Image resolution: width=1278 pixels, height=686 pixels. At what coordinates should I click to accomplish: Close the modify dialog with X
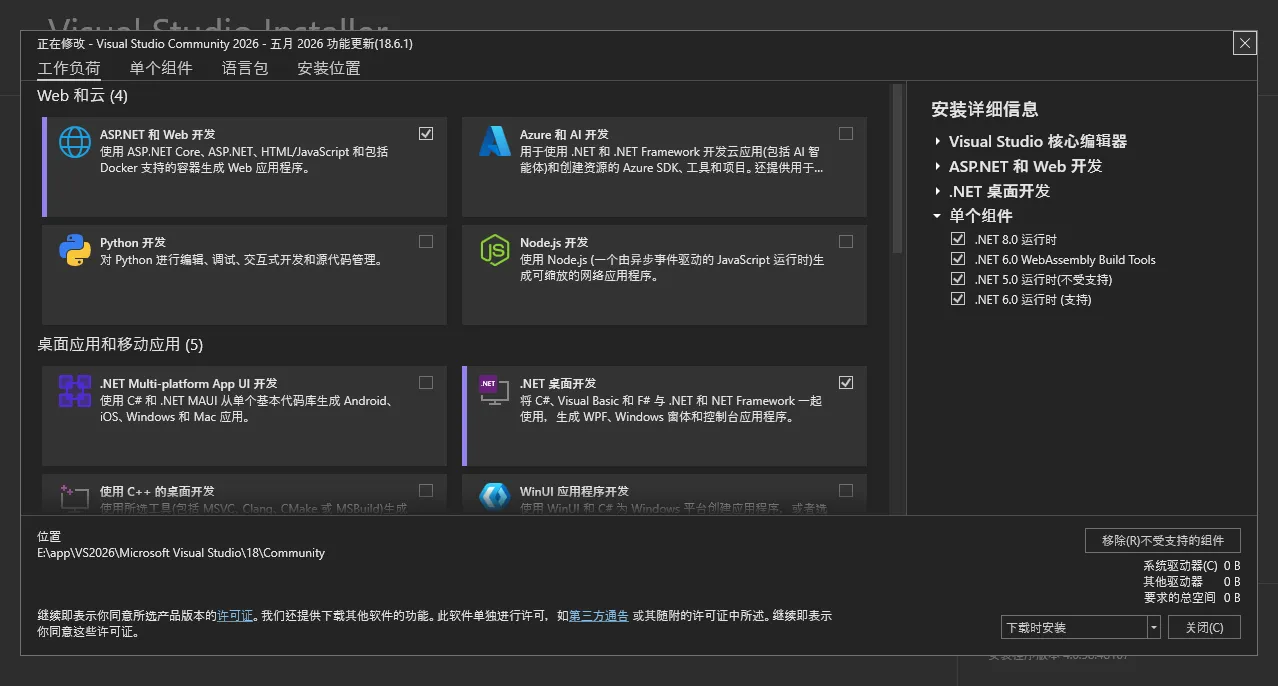coord(1245,43)
